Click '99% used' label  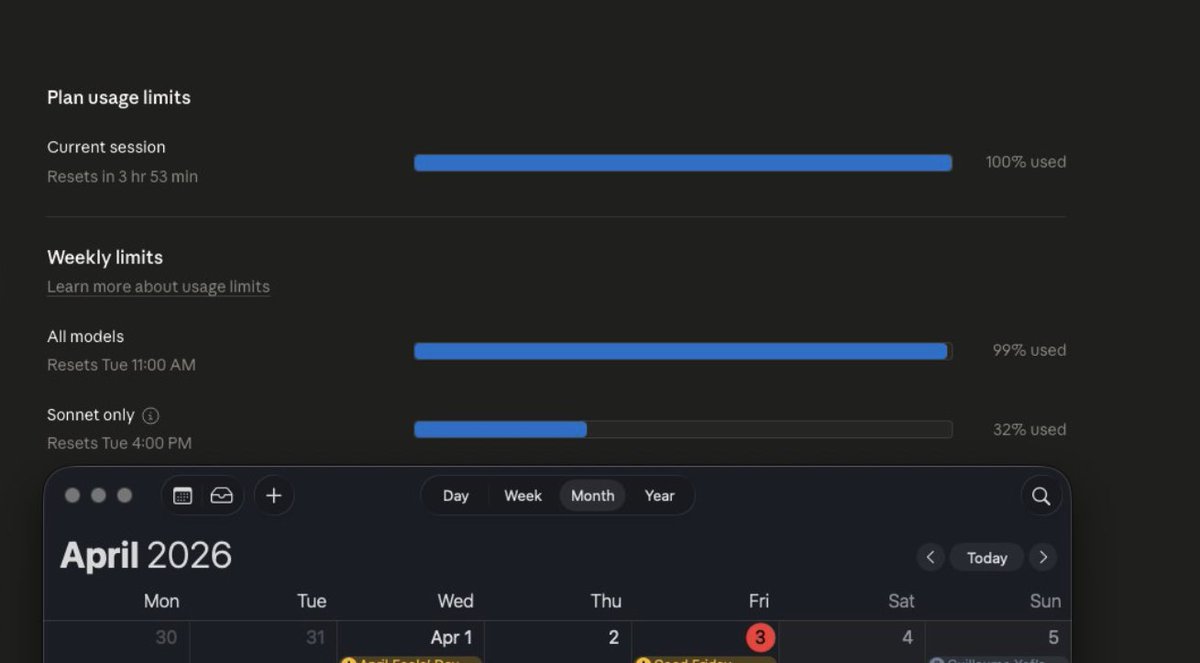(x=1029, y=351)
